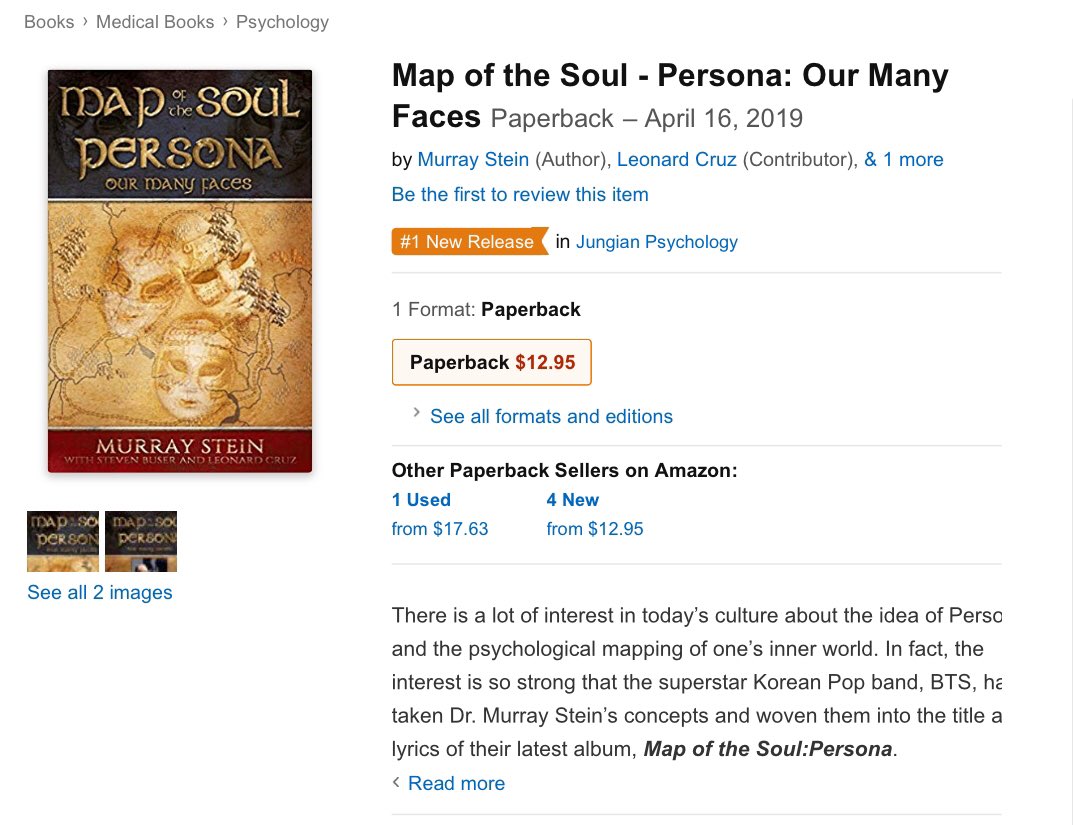Open contributor Leonard Cruz's page
Viewport: 1073px width, 825px height.
point(677,159)
